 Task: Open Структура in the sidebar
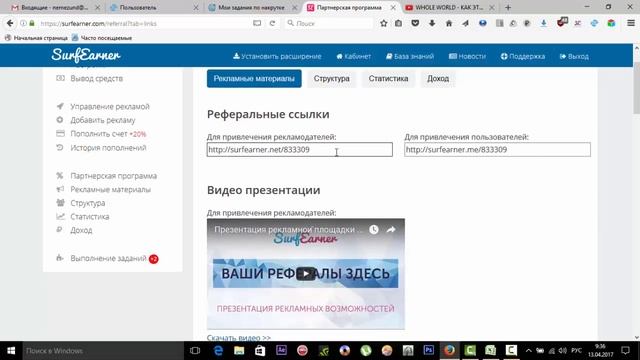[87, 203]
